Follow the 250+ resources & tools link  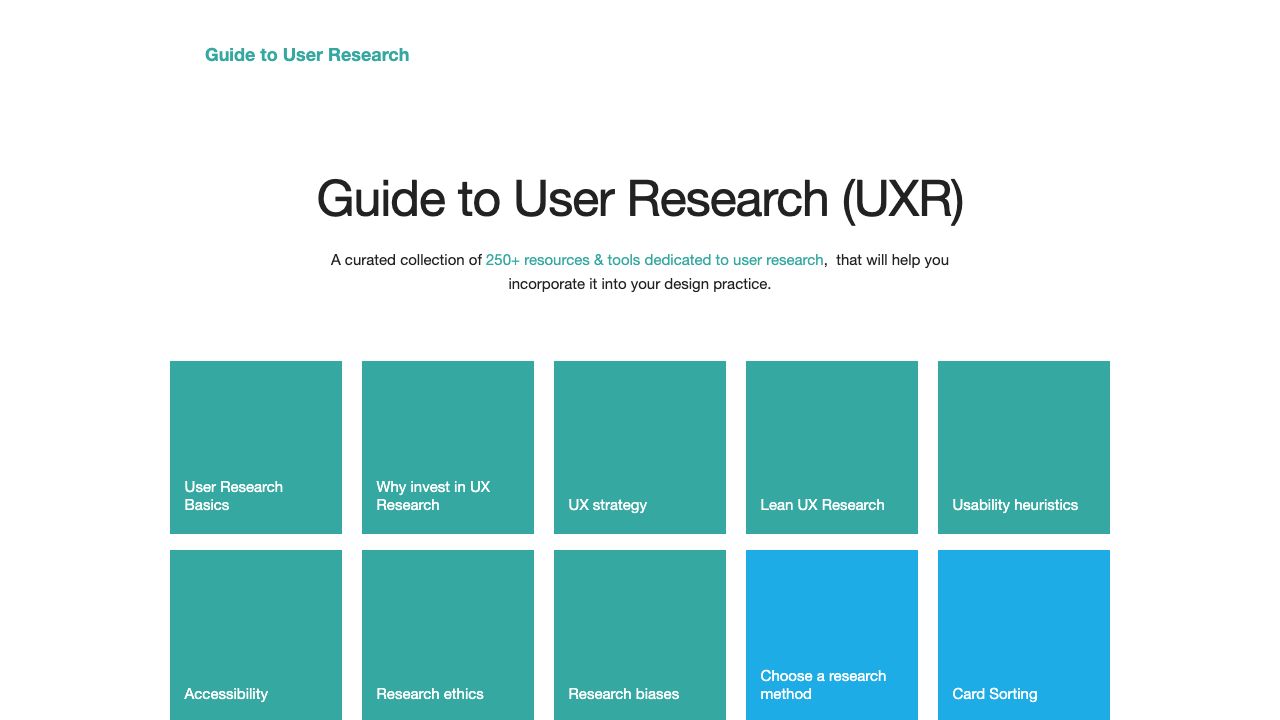coord(654,260)
